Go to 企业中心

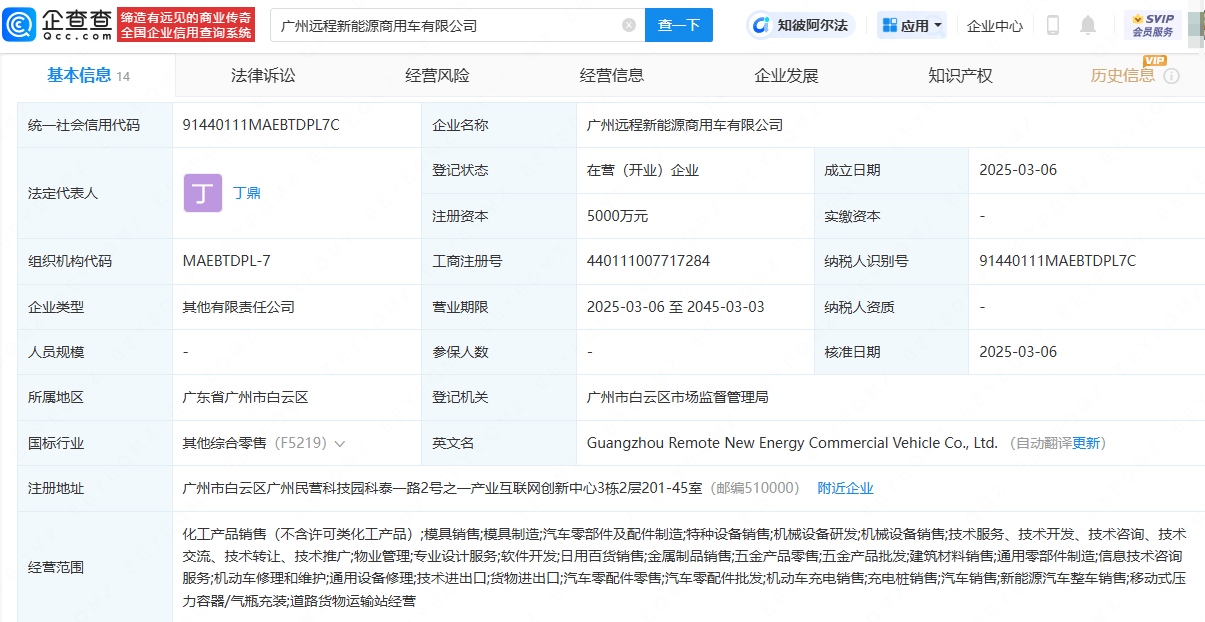tap(995, 26)
